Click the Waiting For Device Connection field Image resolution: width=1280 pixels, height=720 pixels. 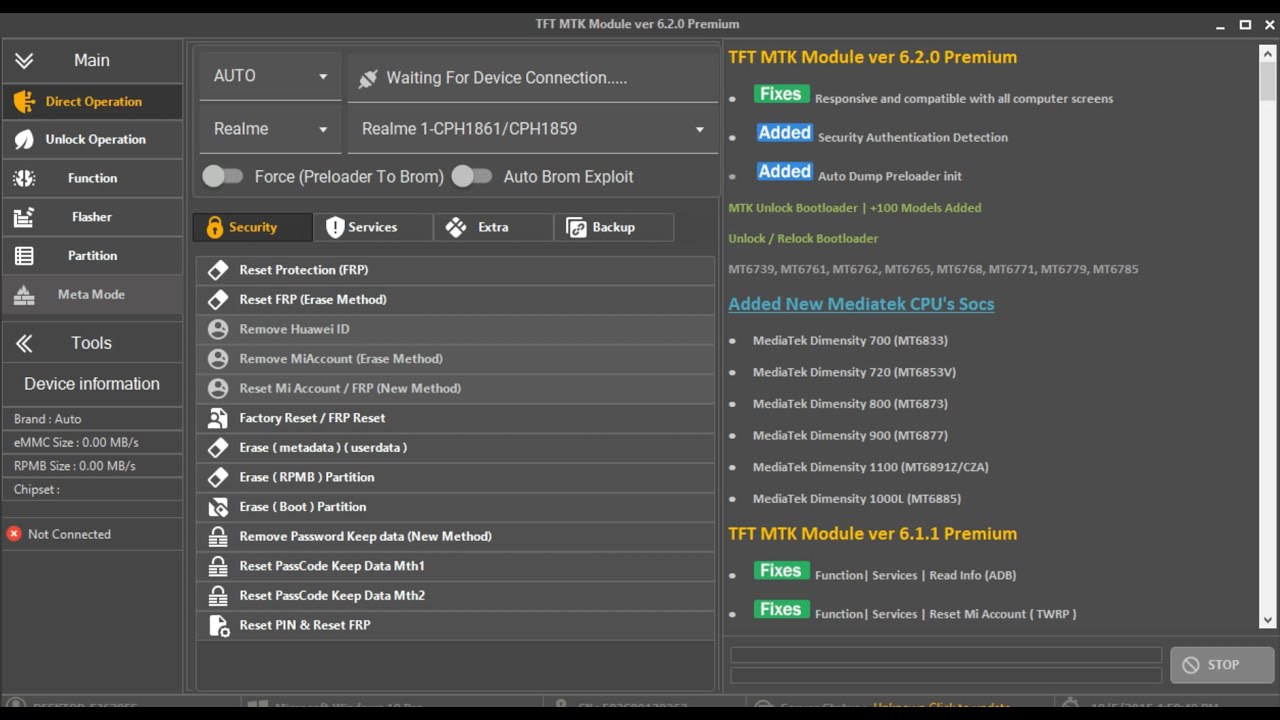coord(532,78)
